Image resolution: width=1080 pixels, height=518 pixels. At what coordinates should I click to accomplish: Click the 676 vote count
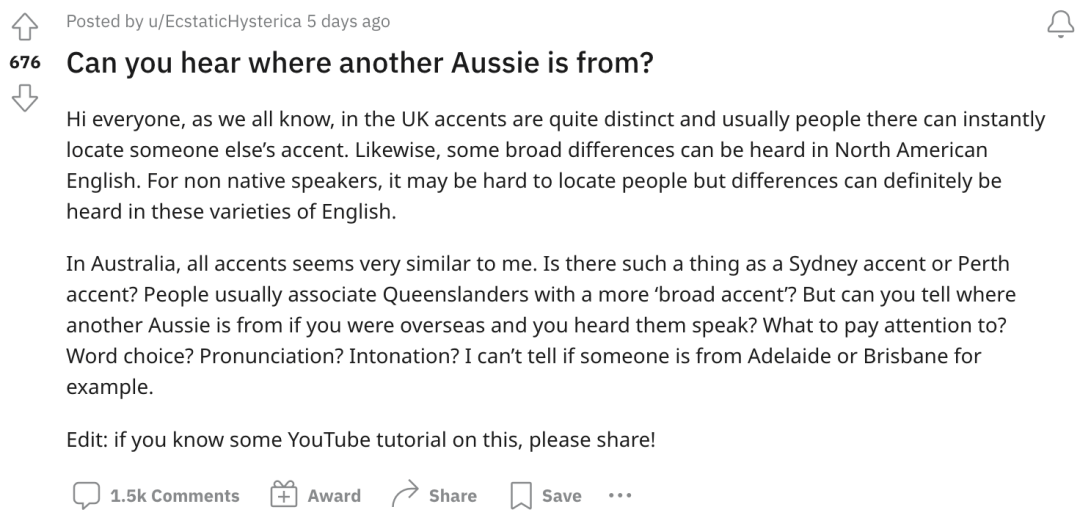point(25,62)
